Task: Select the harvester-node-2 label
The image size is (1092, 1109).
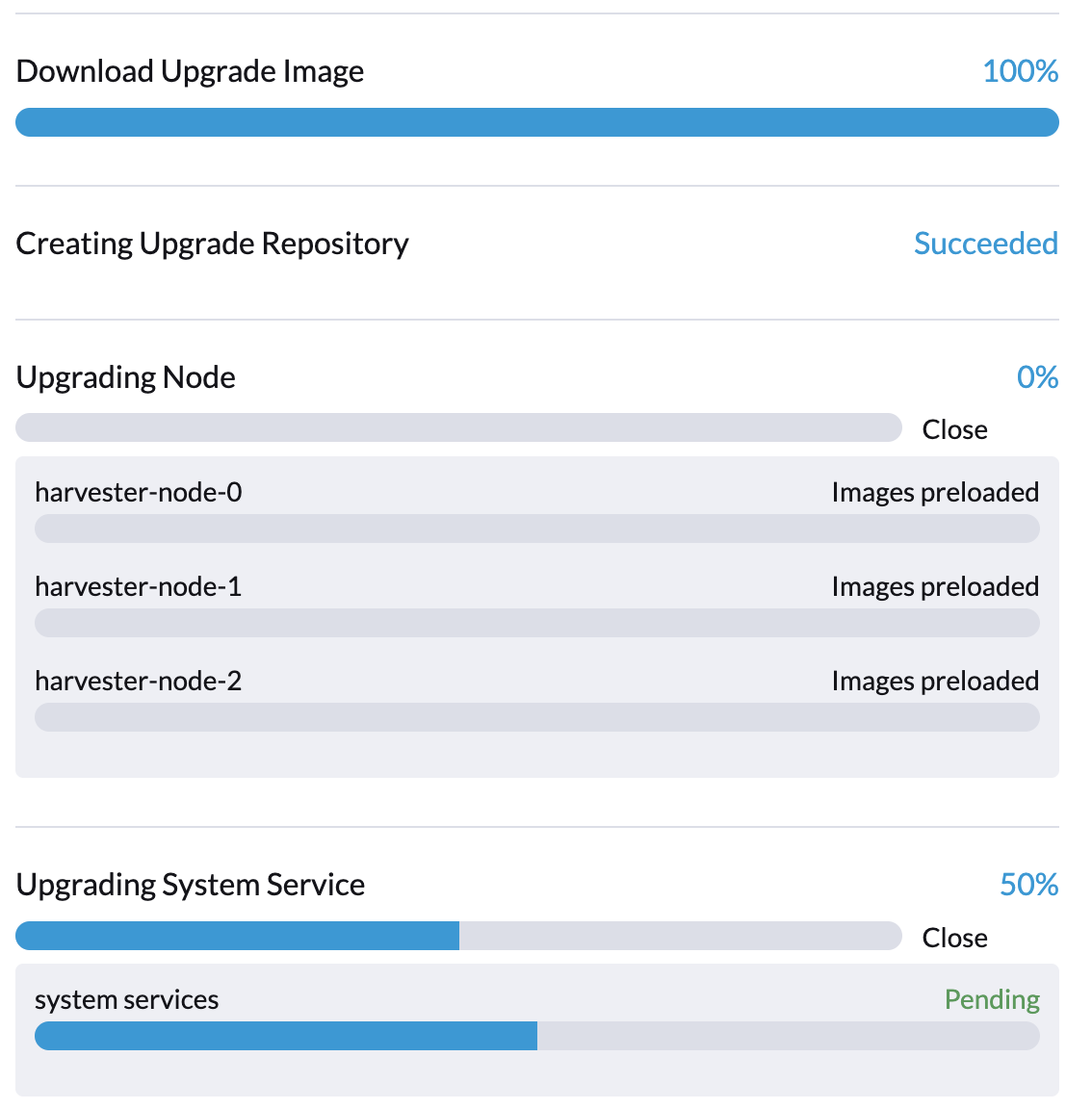Action: pyautogui.click(x=139, y=682)
